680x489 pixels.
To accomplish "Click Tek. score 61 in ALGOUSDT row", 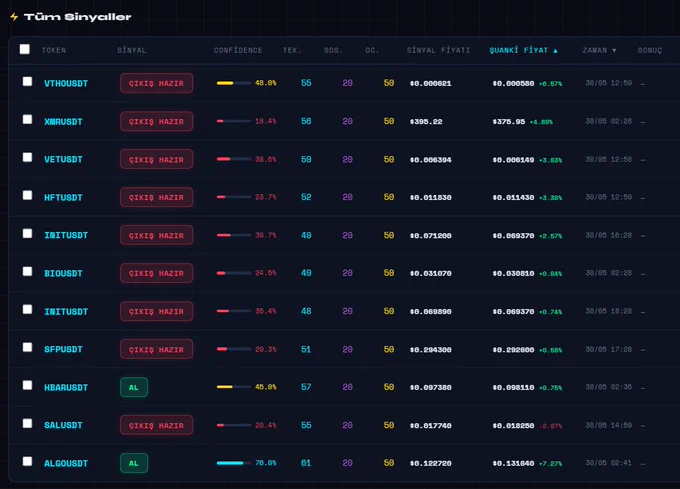I will tap(306, 463).
